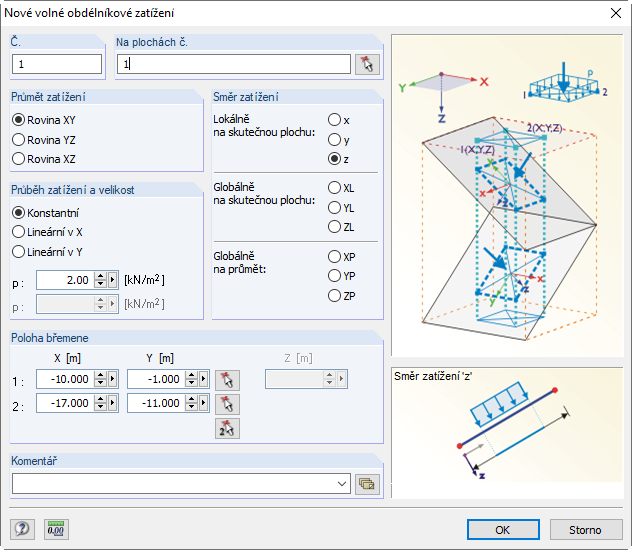This screenshot has height=550, width=632.
Task: Select Rovina YZ projection
Action: (44, 140)
